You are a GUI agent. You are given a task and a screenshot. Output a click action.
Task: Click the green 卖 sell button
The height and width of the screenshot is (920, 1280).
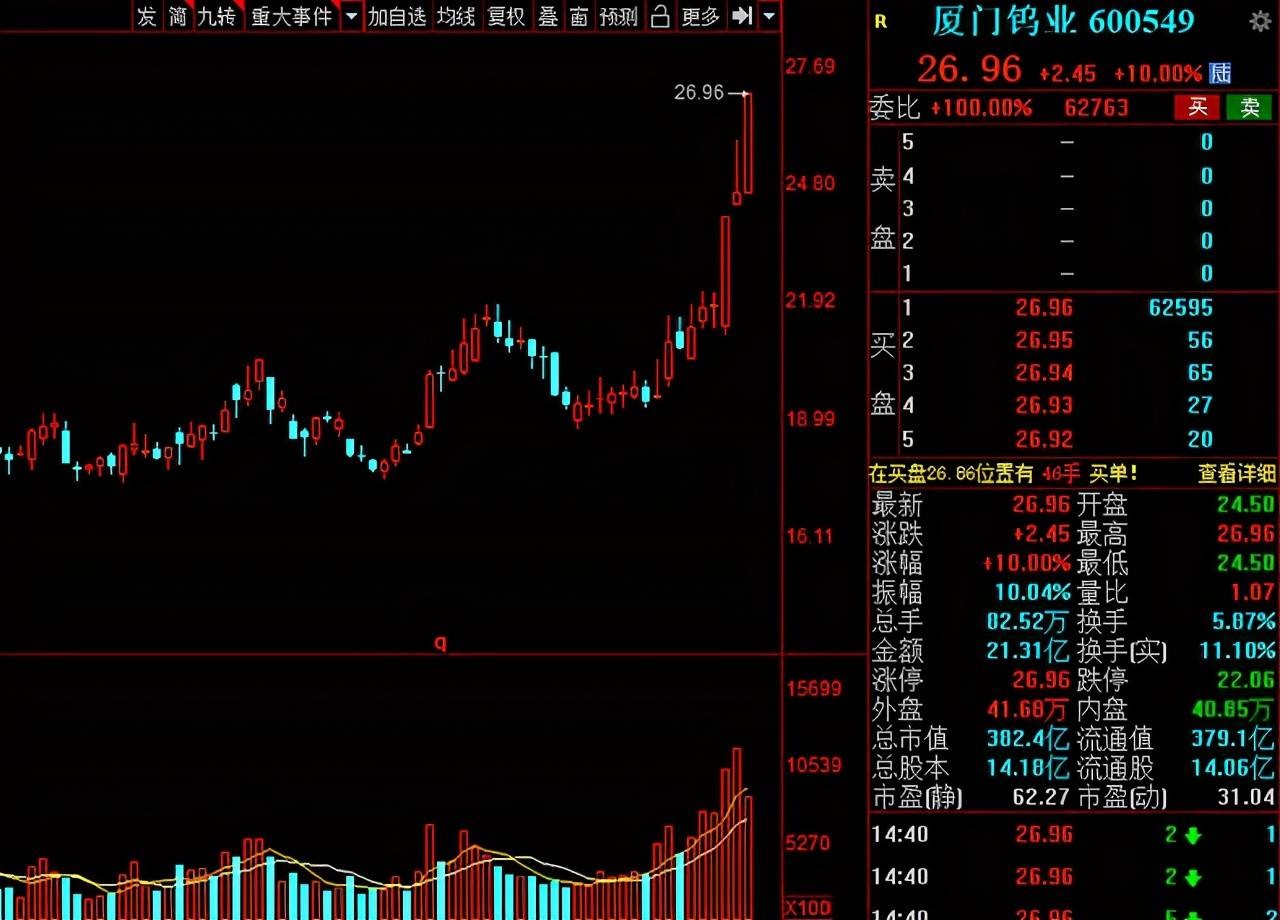point(1249,108)
